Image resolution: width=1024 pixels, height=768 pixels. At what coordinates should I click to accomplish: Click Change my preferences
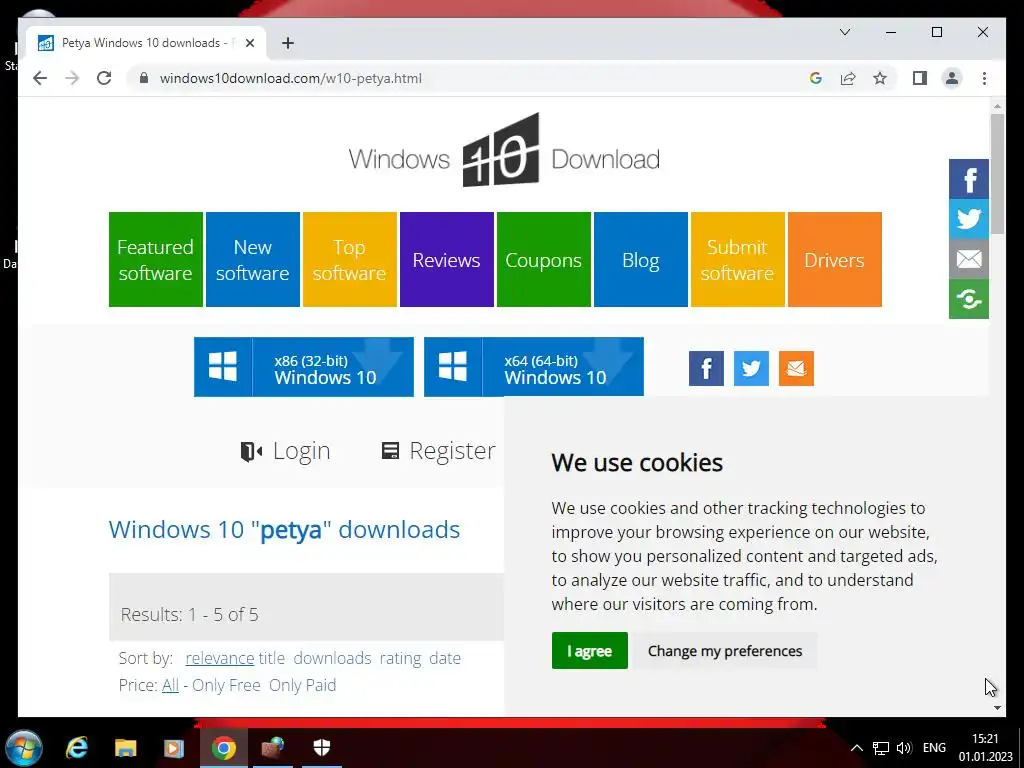pos(725,650)
